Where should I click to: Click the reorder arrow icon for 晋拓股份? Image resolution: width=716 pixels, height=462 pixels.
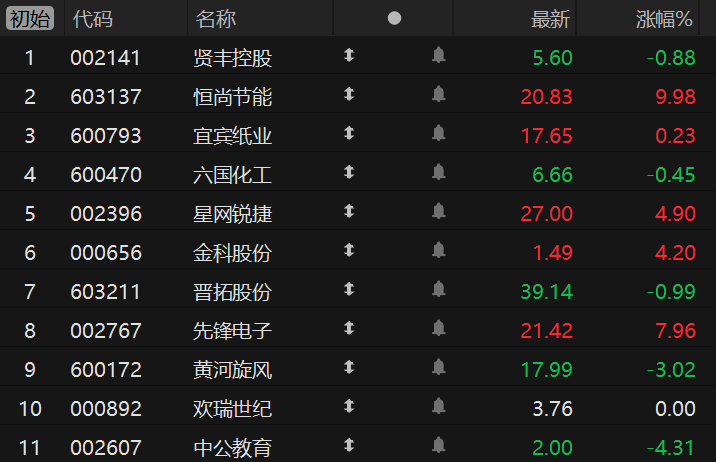tap(349, 289)
